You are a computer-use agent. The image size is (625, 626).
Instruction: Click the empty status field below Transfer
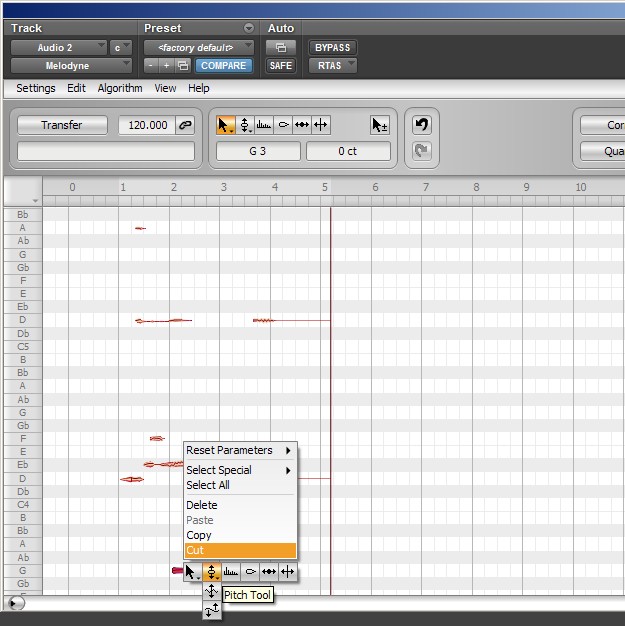[106, 151]
